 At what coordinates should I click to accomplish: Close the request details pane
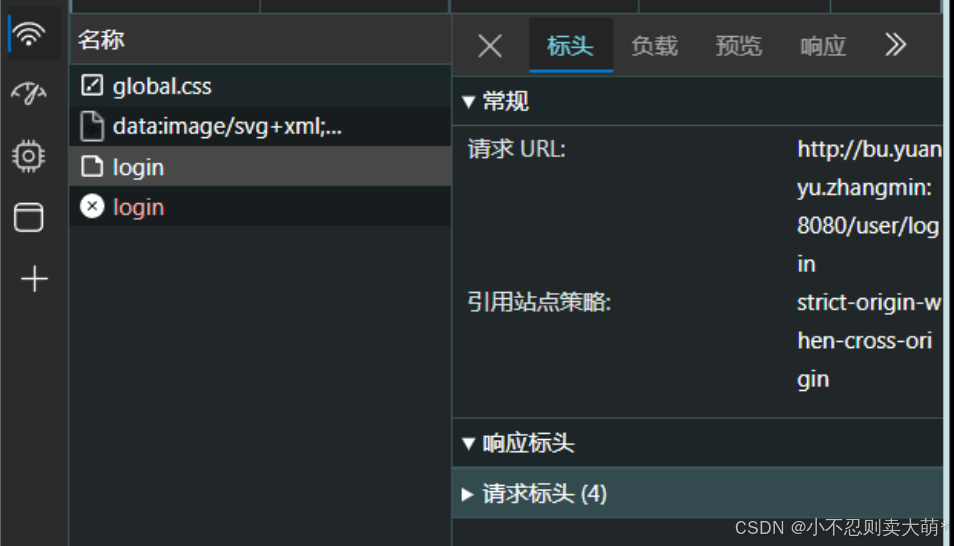click(x=490, y=46)
